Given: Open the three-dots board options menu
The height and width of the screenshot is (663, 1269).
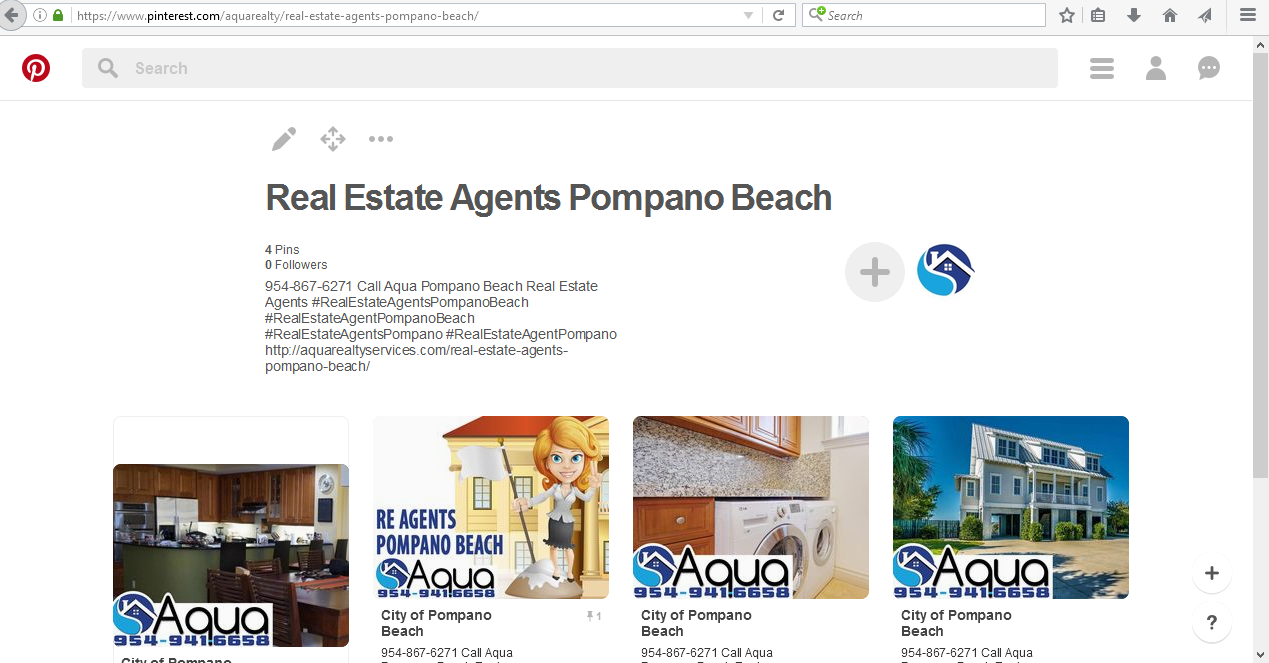Looking at the screenshot, I should (381, 139).
